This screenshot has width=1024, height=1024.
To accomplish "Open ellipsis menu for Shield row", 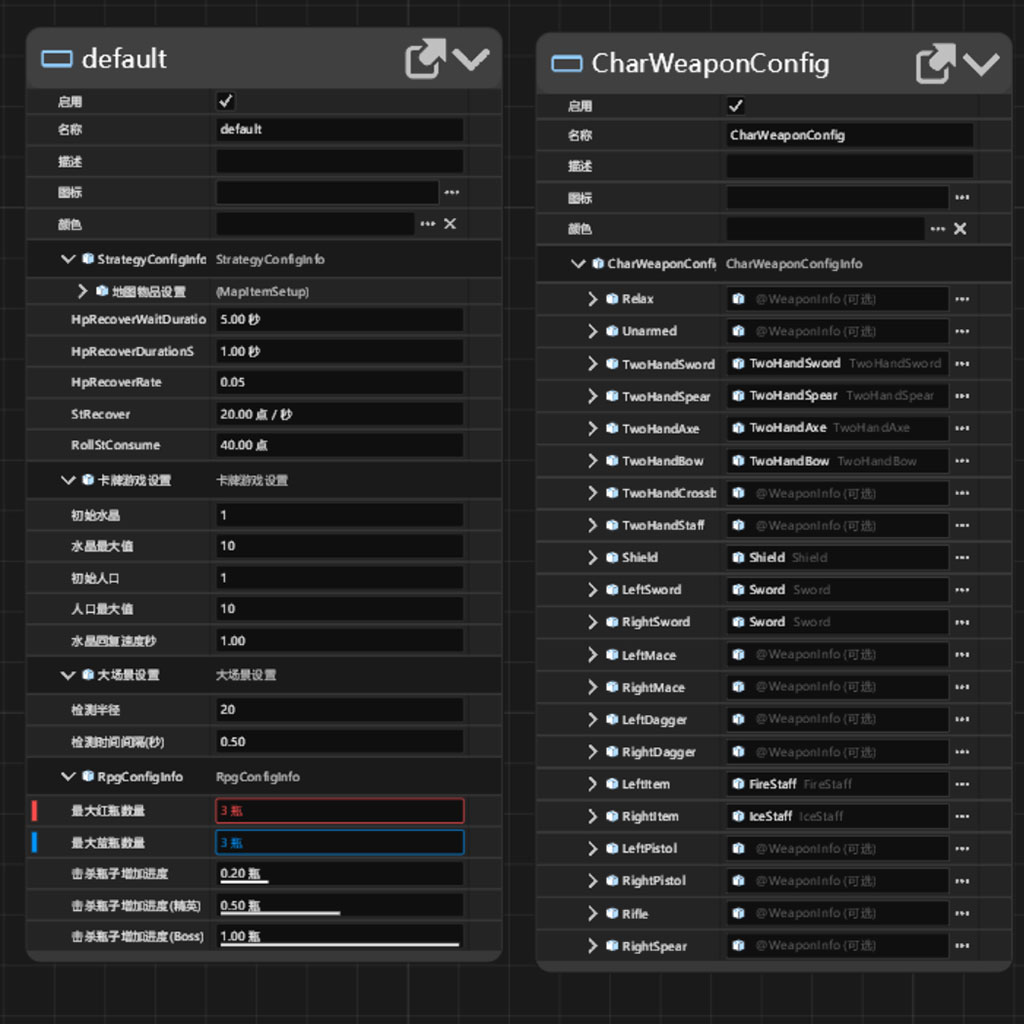I will (962, 558).
